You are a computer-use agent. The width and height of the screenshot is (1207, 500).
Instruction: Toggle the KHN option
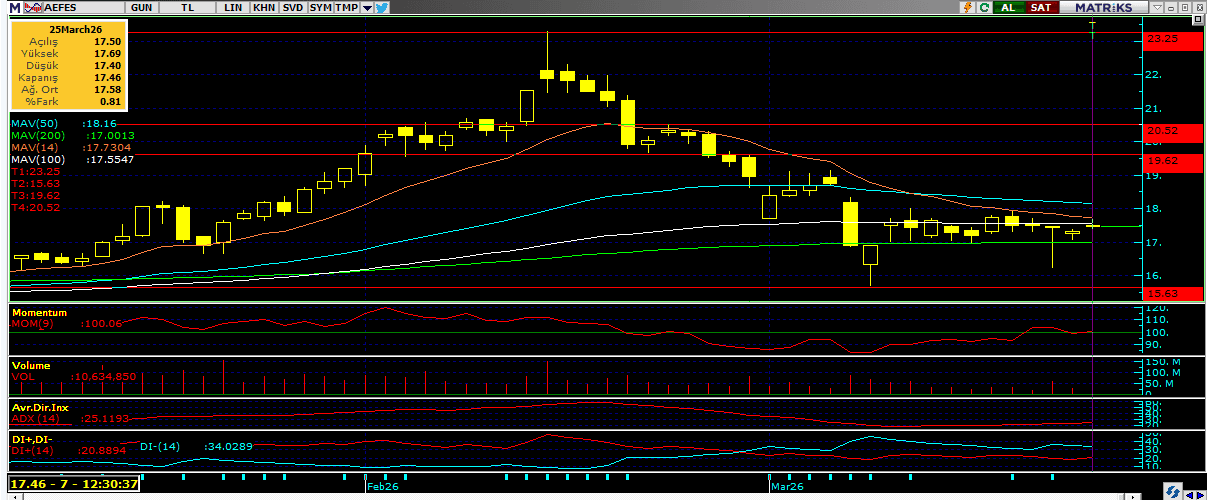[264, 7]
